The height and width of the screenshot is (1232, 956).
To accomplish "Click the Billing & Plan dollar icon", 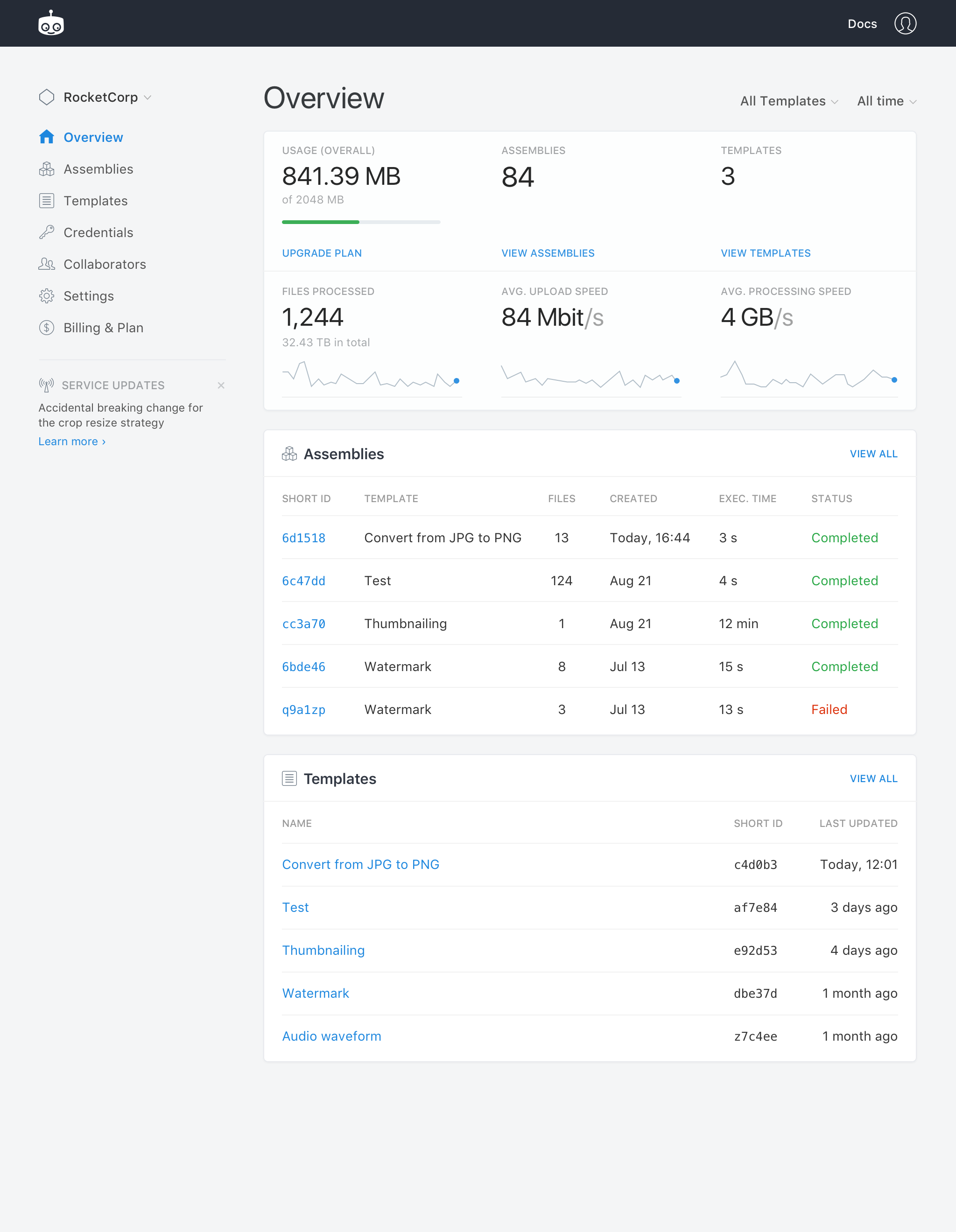I will pos(46,328).
